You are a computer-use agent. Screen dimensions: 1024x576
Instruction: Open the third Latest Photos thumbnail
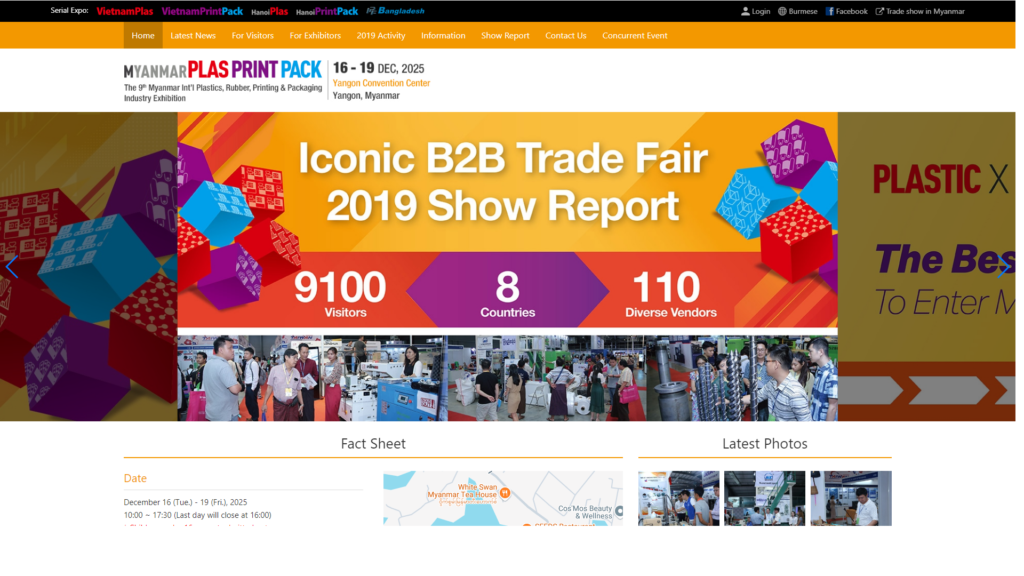click(x=851, y=498)
